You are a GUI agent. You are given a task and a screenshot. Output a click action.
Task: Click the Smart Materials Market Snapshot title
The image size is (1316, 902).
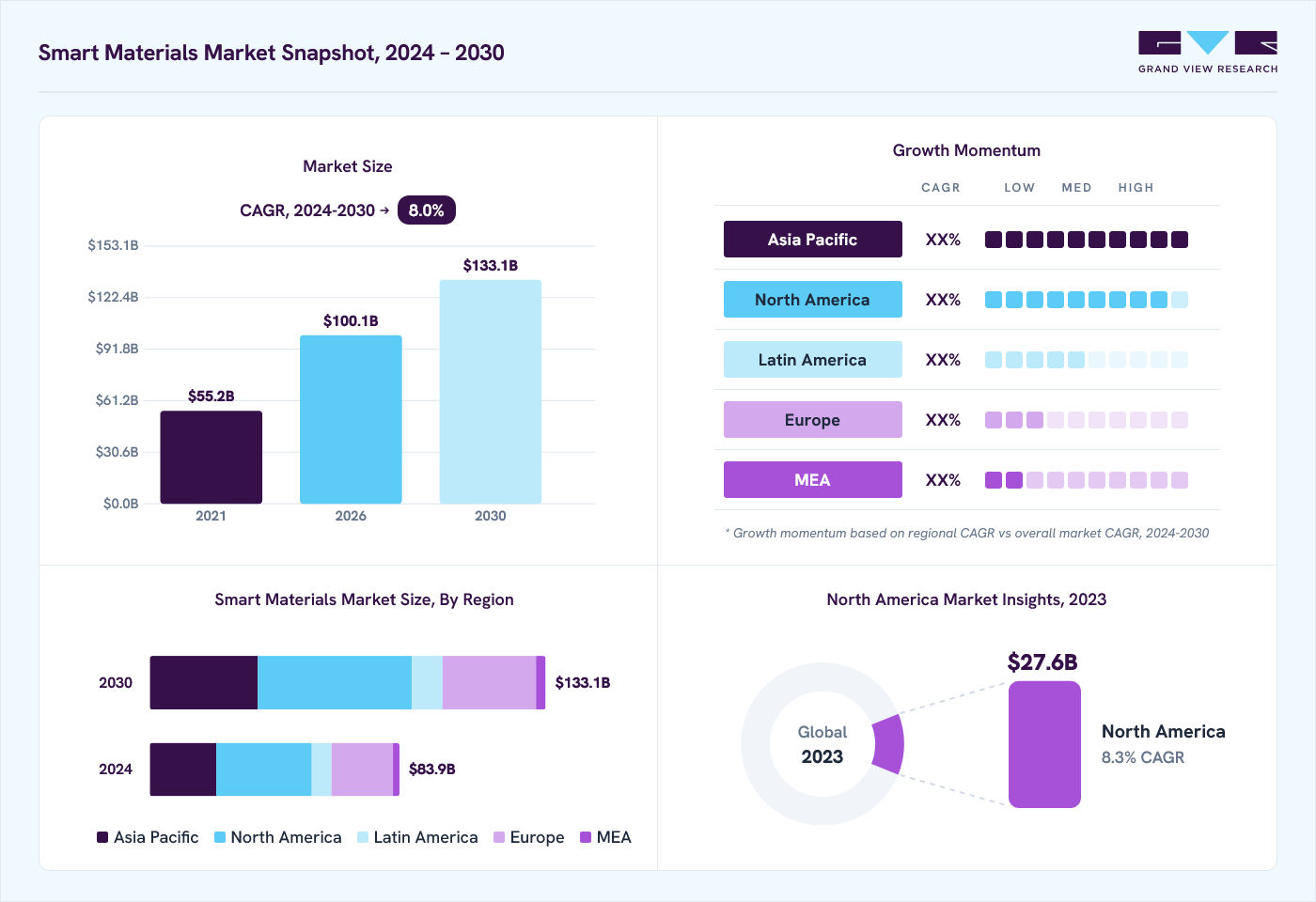(272, 53)
